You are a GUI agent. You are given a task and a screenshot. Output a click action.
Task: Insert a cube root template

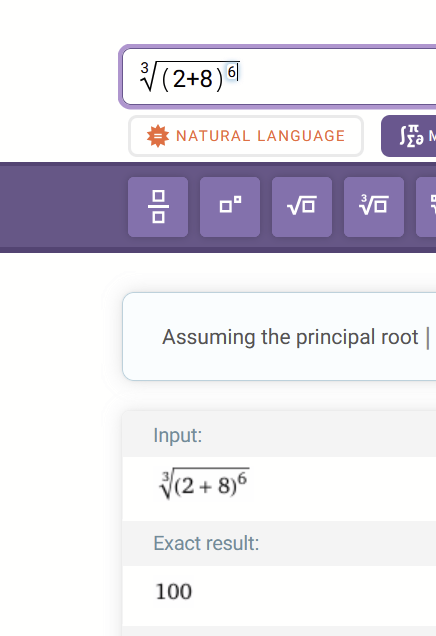coord(374,207)
